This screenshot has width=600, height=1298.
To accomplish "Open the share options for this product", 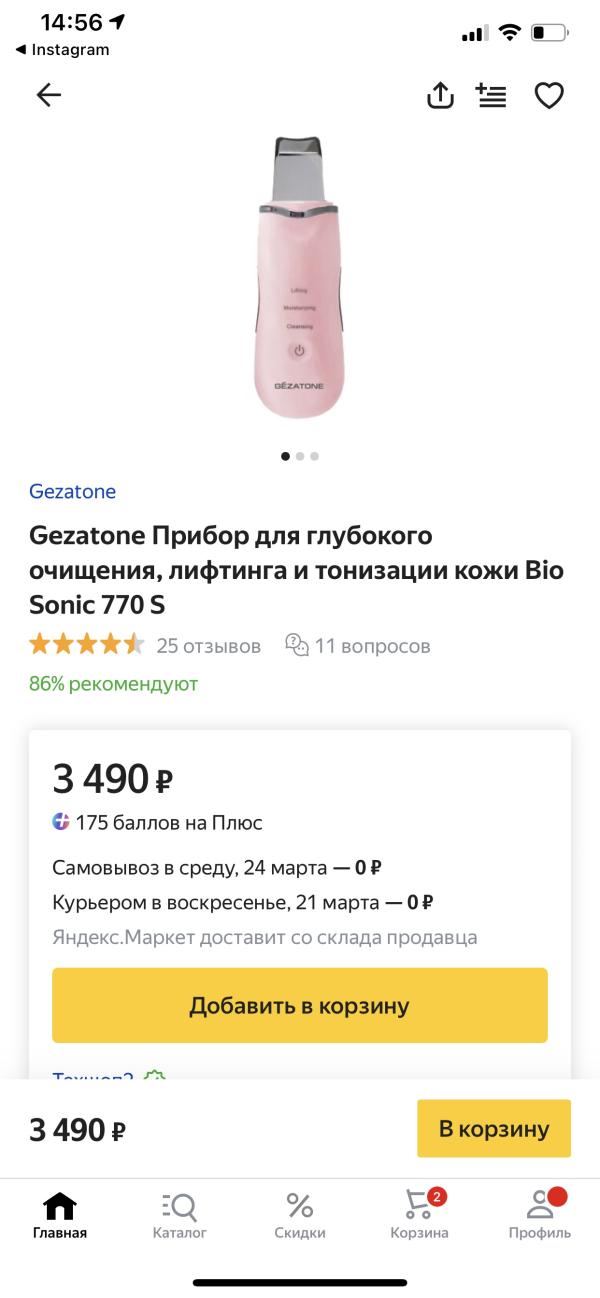I will 440,95.
